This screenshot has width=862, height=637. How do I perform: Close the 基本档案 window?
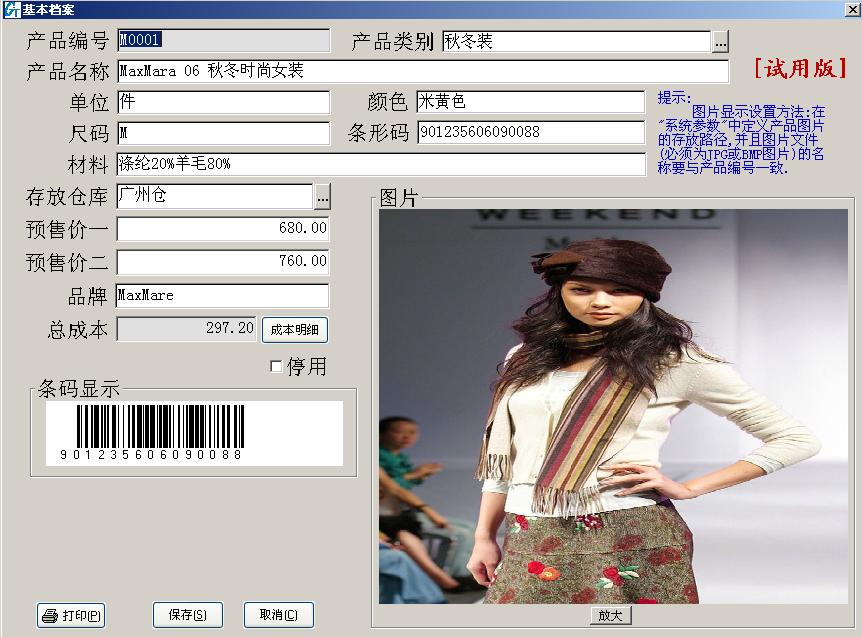coord(853,9)
